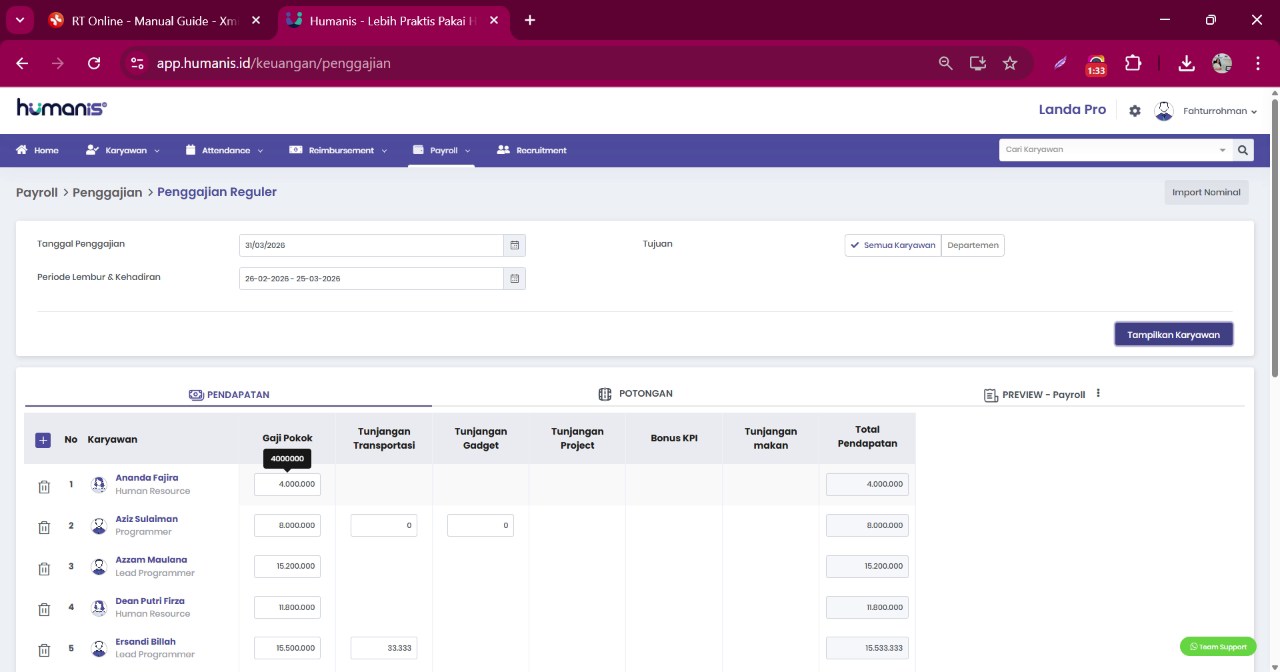This screenshot has width=1280, height=672.
Task: Switch to POTONGAN tab
Action: (635, 394)
